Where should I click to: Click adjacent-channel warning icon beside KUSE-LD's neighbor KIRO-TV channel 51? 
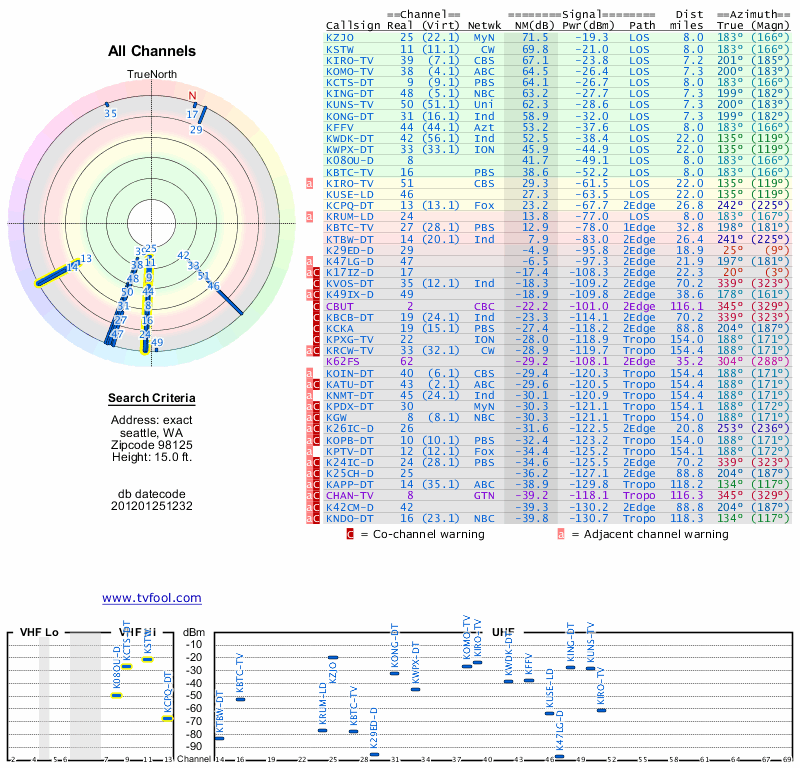310,184
